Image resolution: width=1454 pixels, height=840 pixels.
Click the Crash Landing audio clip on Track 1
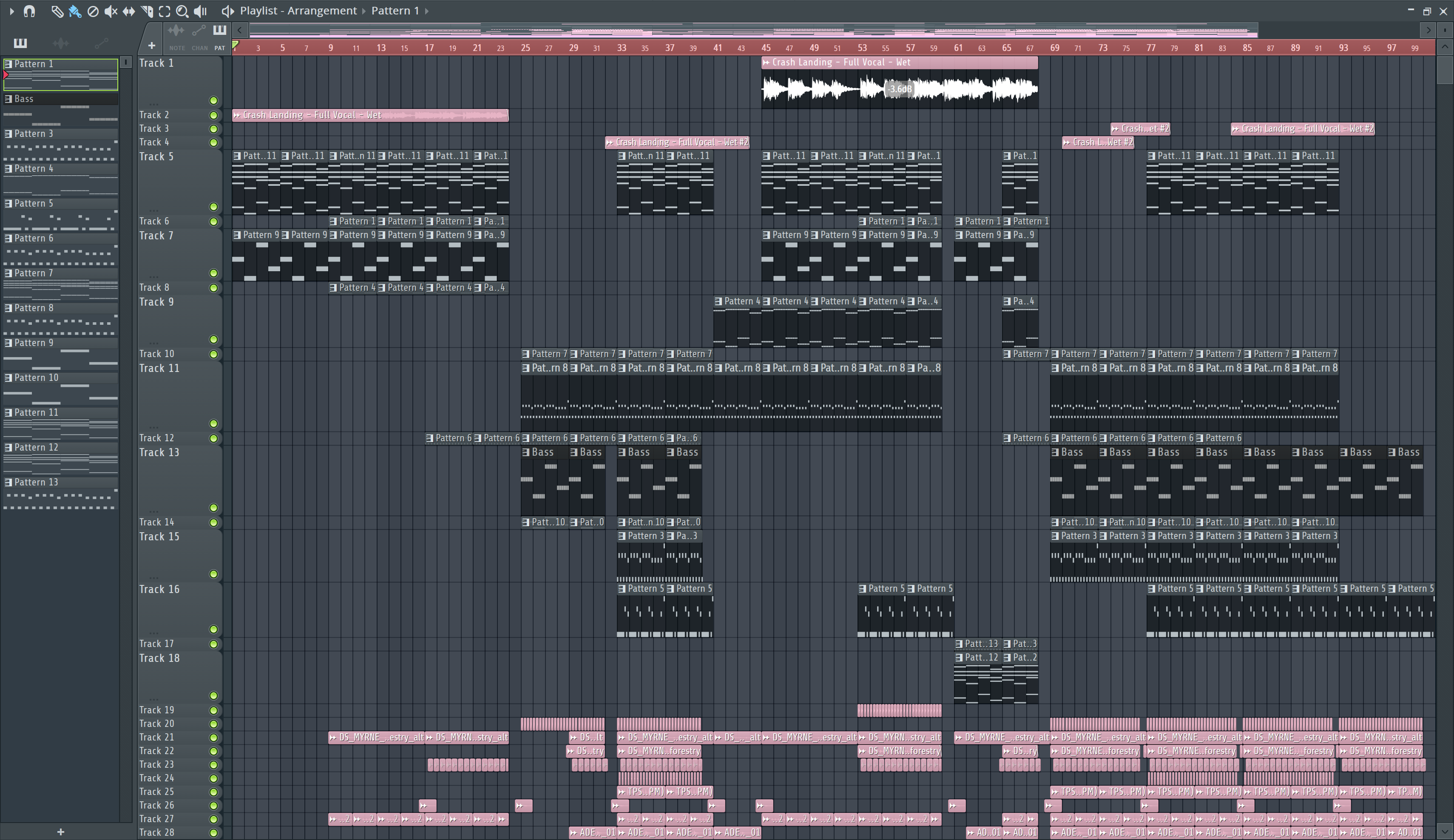point(900,82)
